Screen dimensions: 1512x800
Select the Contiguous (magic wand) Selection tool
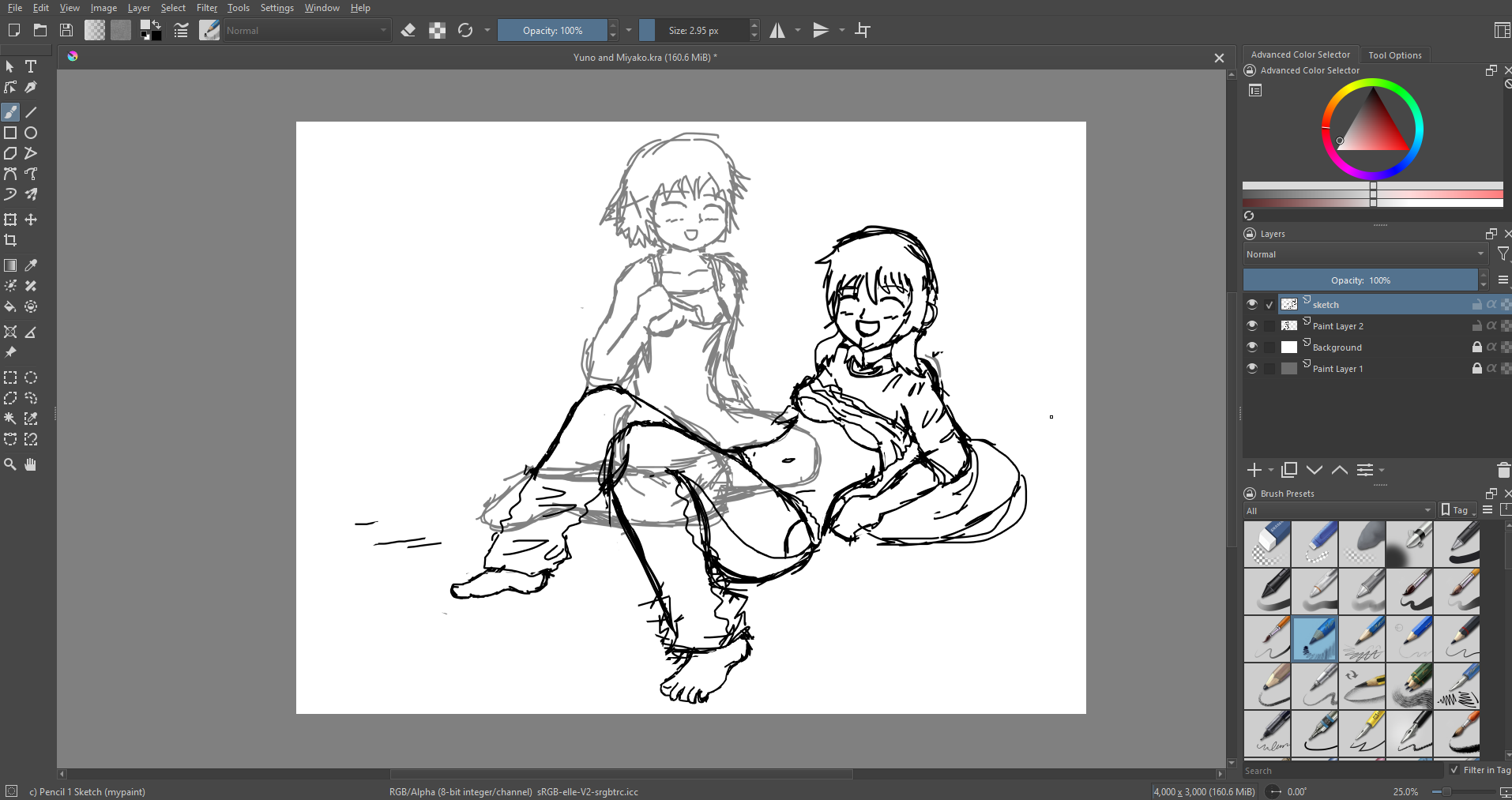pyautogui.click(x=10, y=419)
